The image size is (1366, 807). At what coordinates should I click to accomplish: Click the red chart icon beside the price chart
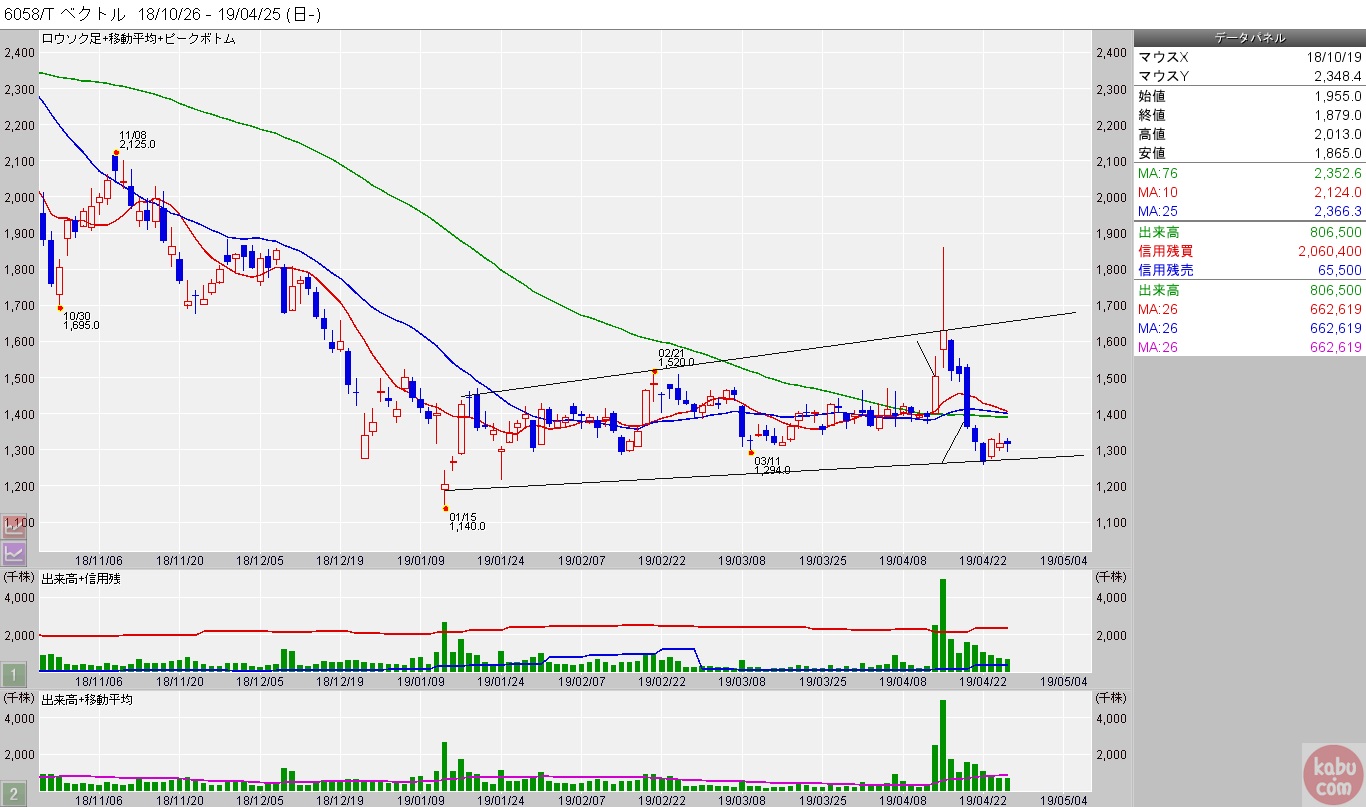tap(14, 525)
